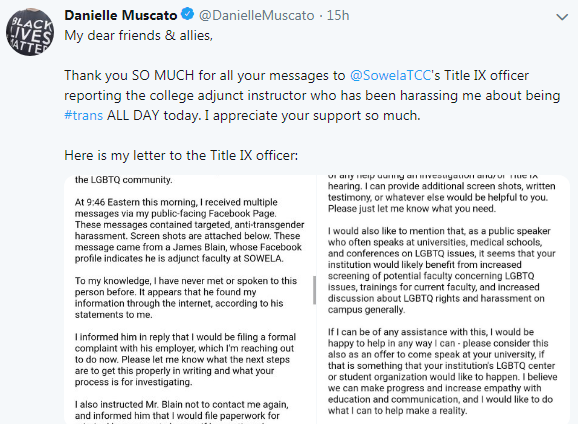Expand the tweet options chevron menu
Viewport: 578px width, 424px height.
pyautogui.click(x=562, y=17)
